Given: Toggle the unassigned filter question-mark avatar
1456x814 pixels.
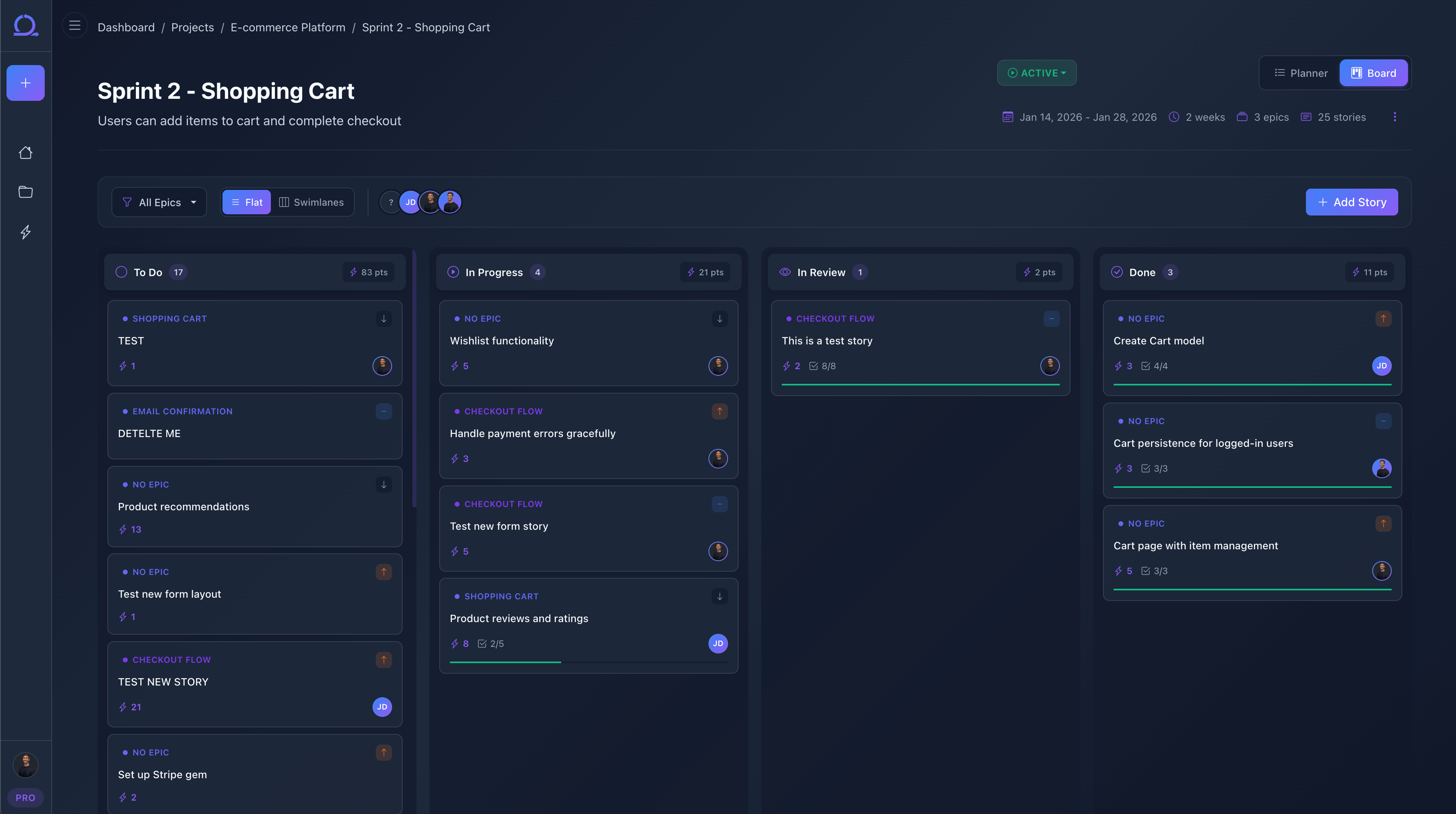Looking at the screenshot, I should coord(390,202).
